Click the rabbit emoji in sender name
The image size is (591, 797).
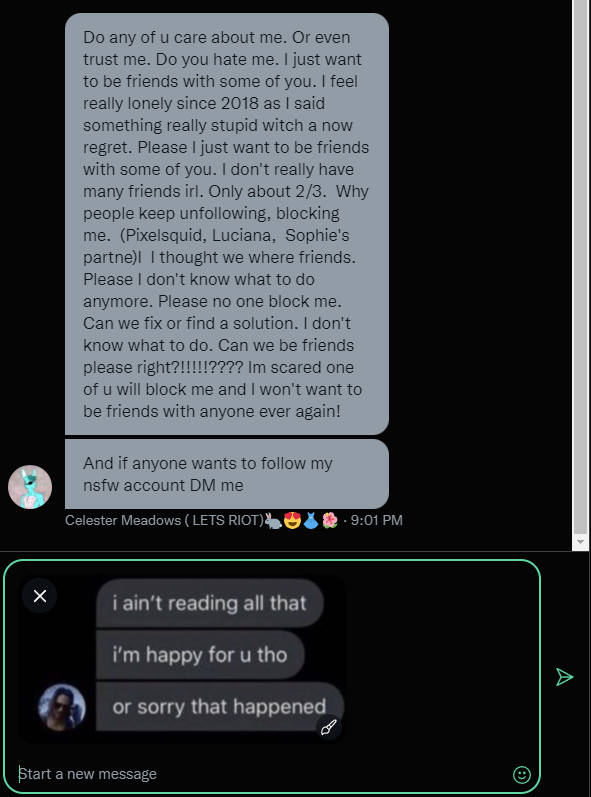click(273, 520)
